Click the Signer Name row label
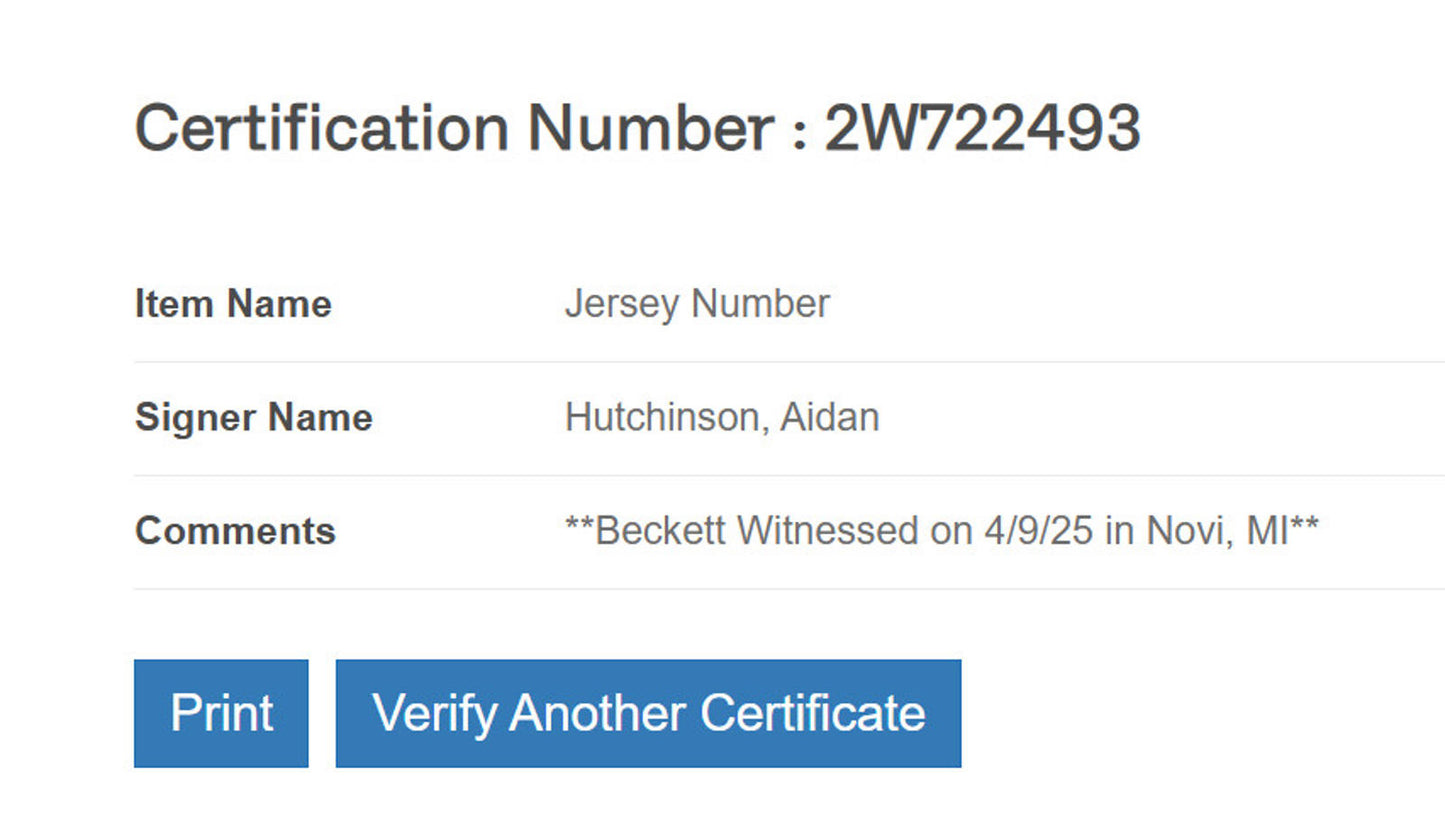 point(253,417)
